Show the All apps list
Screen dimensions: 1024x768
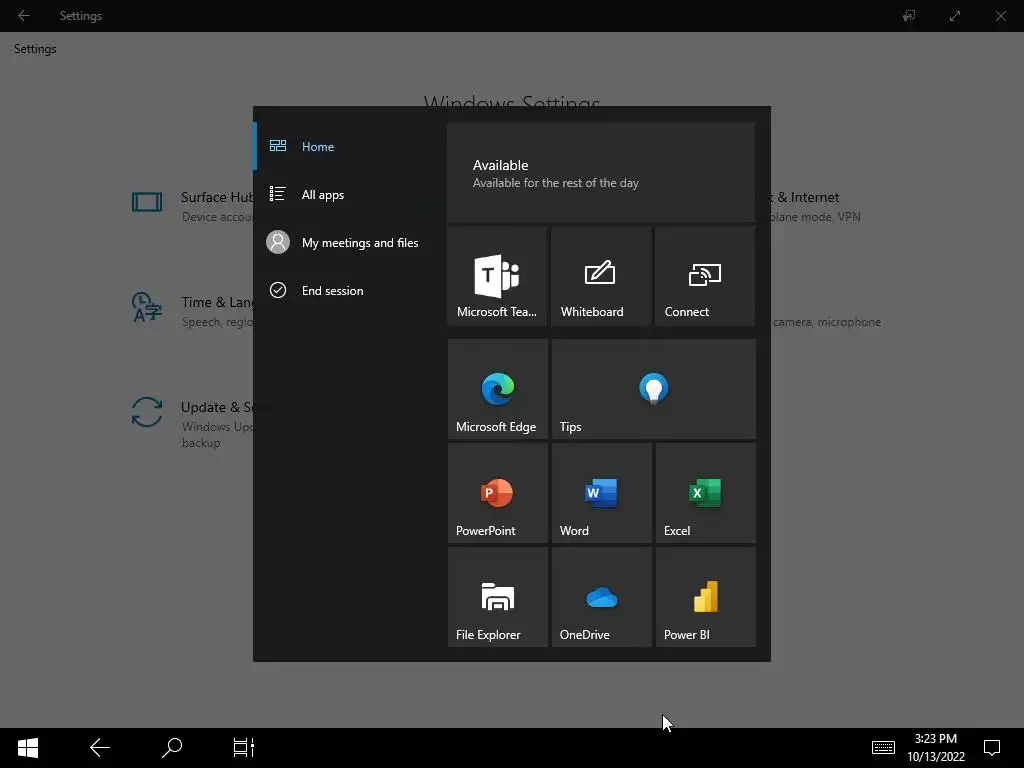[344, 195]
